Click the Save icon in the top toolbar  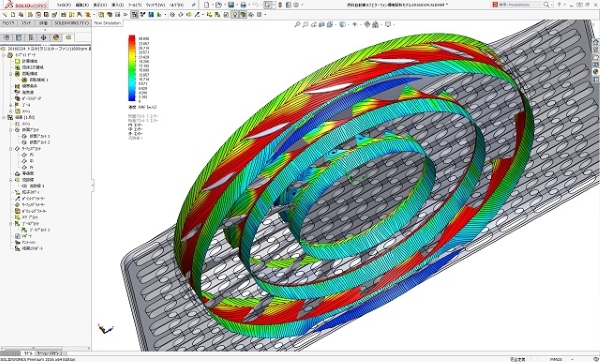pyautogui.click(x=231, y=5)
